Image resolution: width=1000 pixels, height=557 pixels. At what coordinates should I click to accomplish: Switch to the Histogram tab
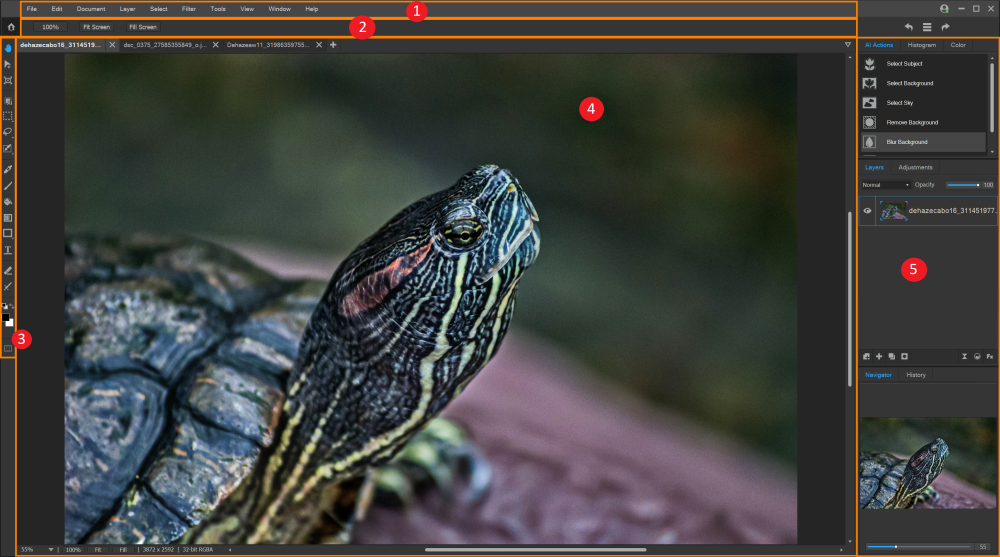[x=922, y=45]
